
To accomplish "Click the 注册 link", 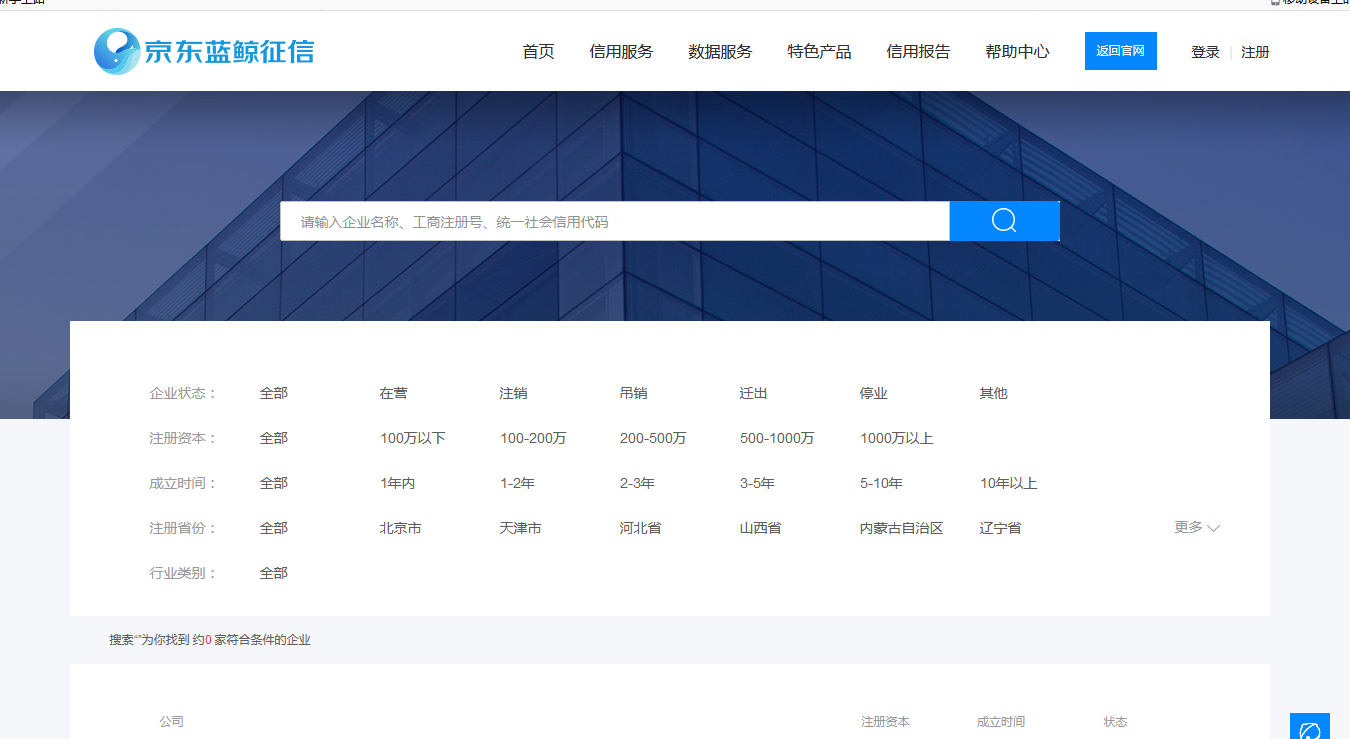I will (x=1255, y=51).
